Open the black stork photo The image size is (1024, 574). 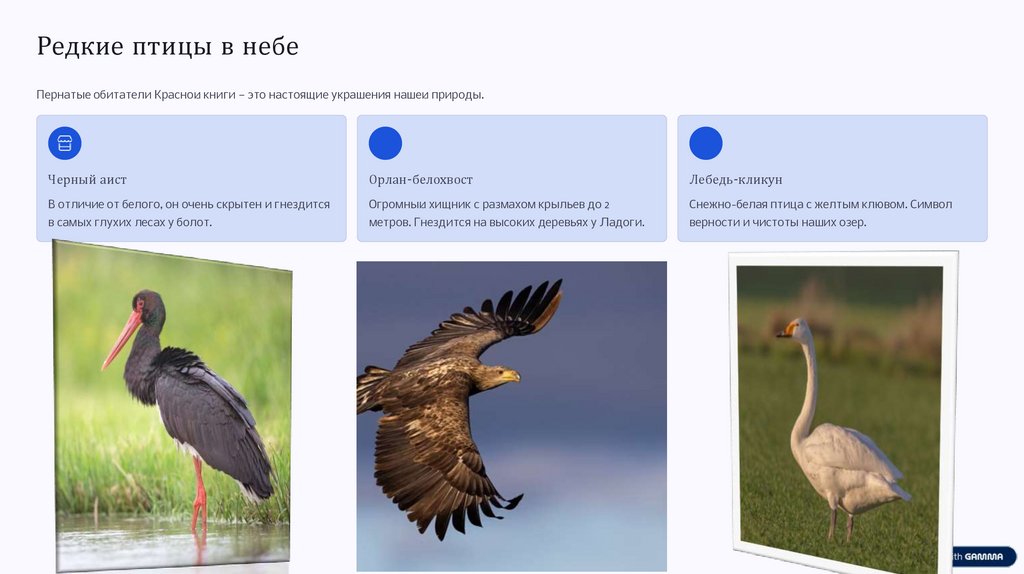coord(172,406)
